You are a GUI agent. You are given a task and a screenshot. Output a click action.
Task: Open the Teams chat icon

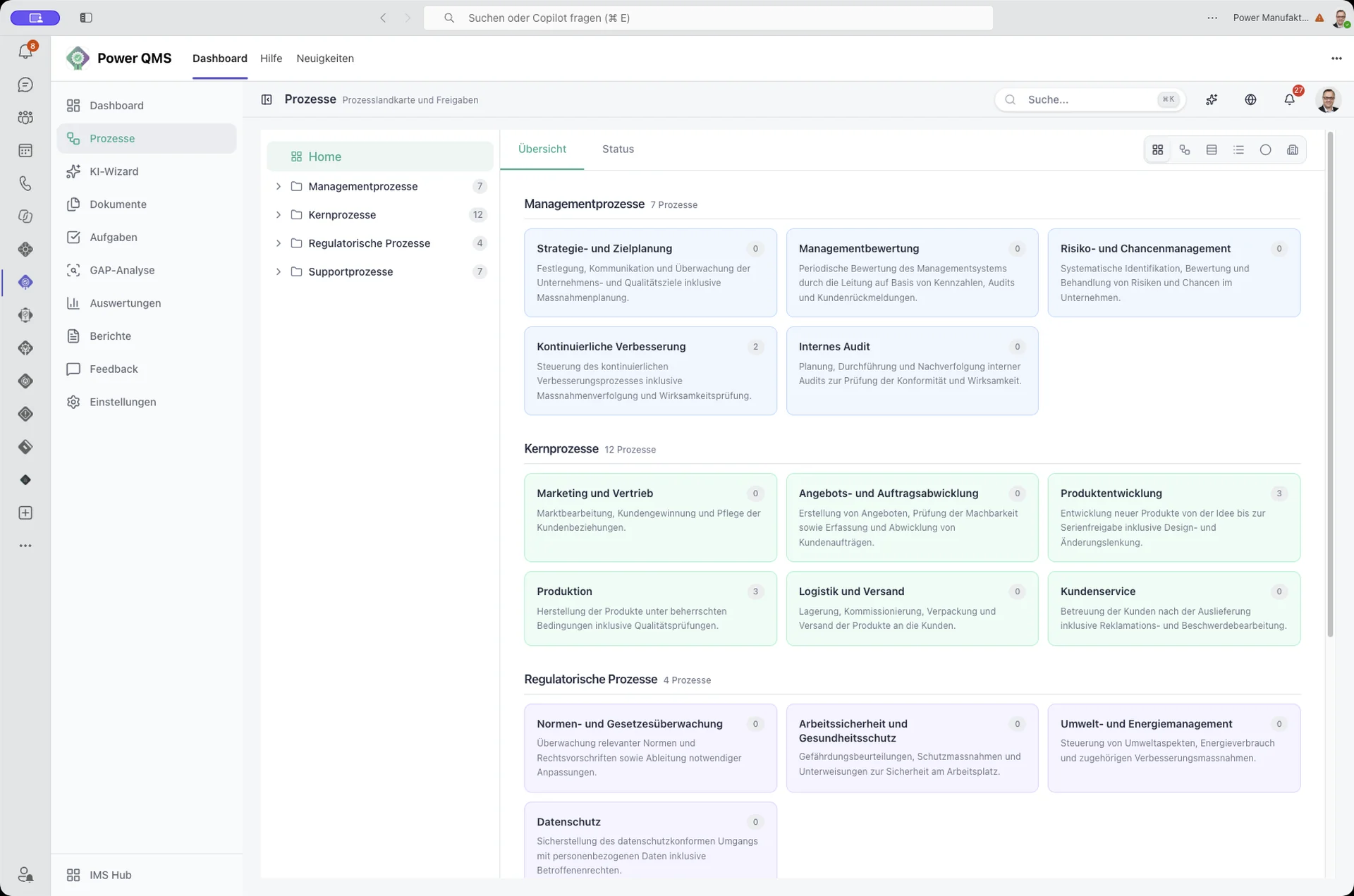coord(25,85)
